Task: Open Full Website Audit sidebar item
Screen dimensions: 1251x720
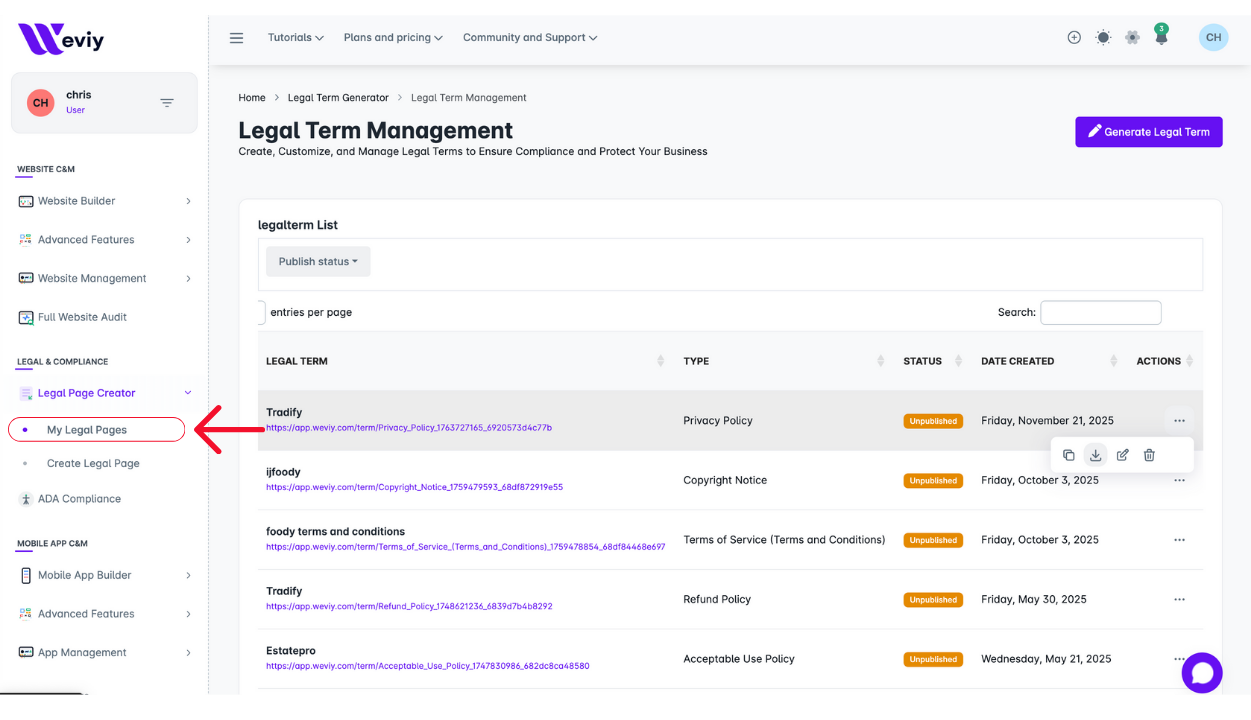Action: coord(82,317)
